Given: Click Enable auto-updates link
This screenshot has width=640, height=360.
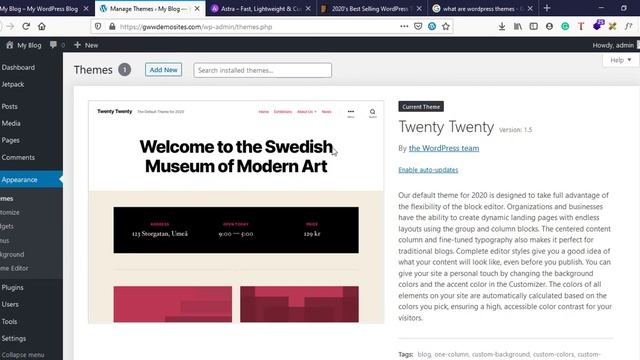Looking at the screenshot, I should [428, 170].
